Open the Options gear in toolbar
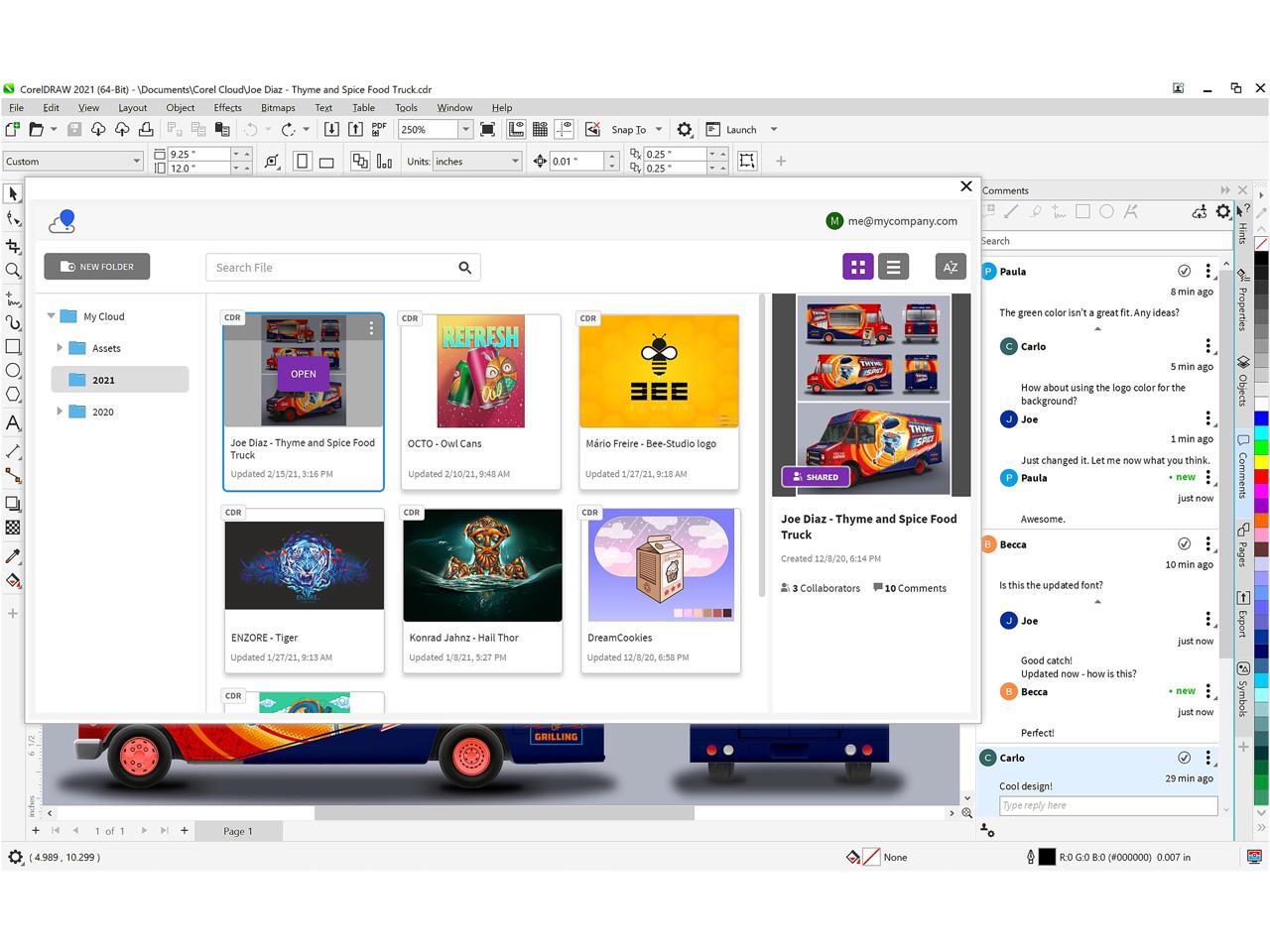1270x952 pixels. point(684,129)
